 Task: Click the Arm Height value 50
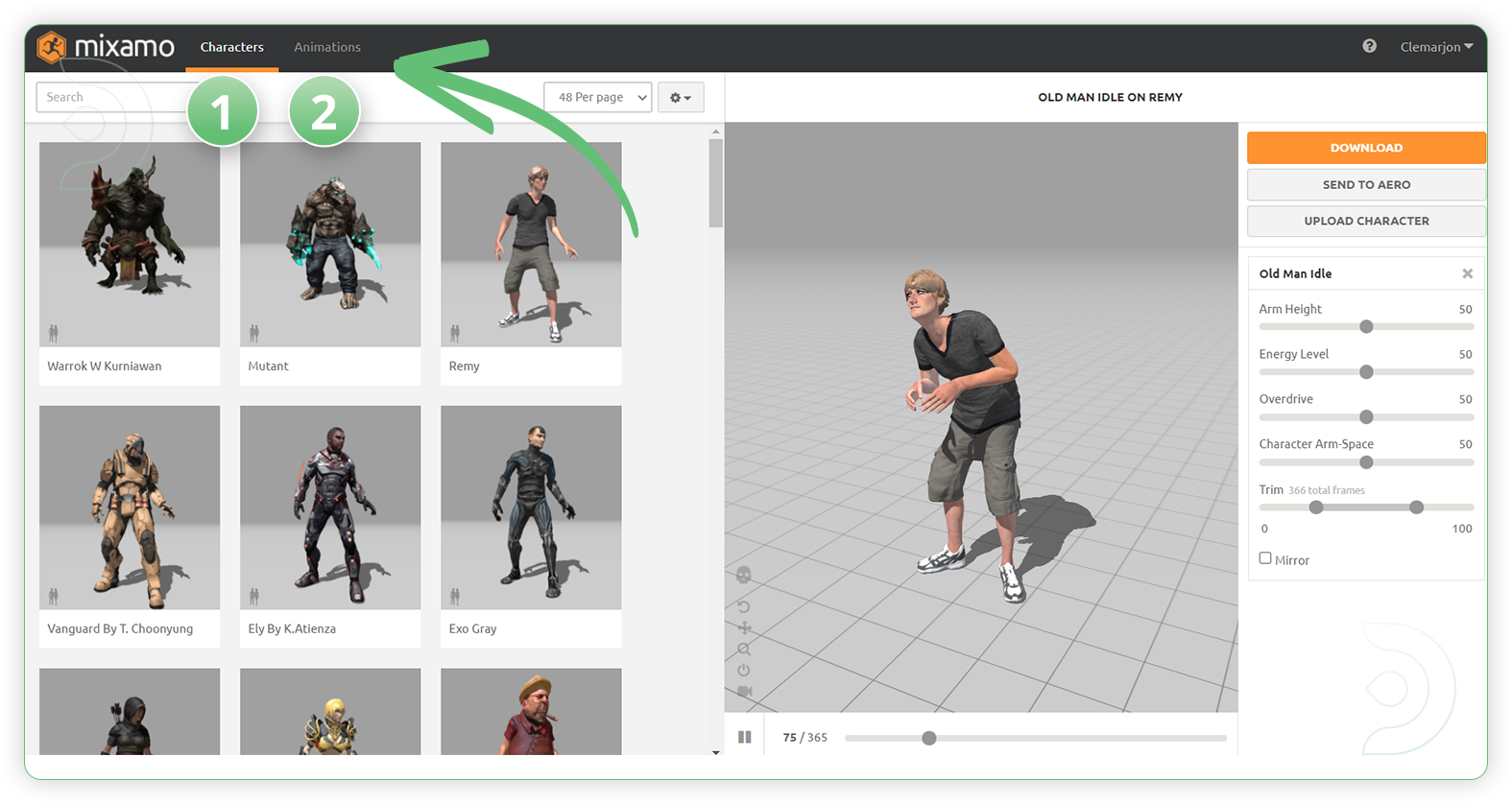click(1465, 309)
